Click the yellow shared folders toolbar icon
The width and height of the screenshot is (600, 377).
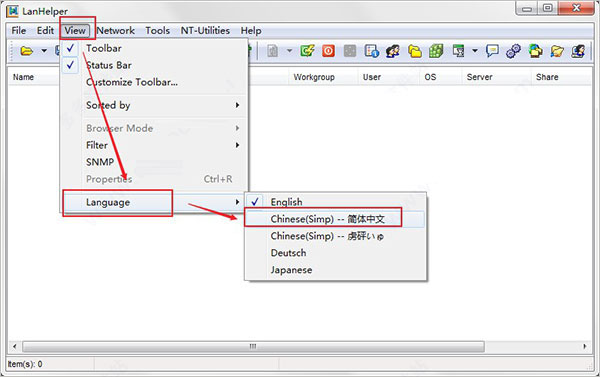click(x=414, y=51)
